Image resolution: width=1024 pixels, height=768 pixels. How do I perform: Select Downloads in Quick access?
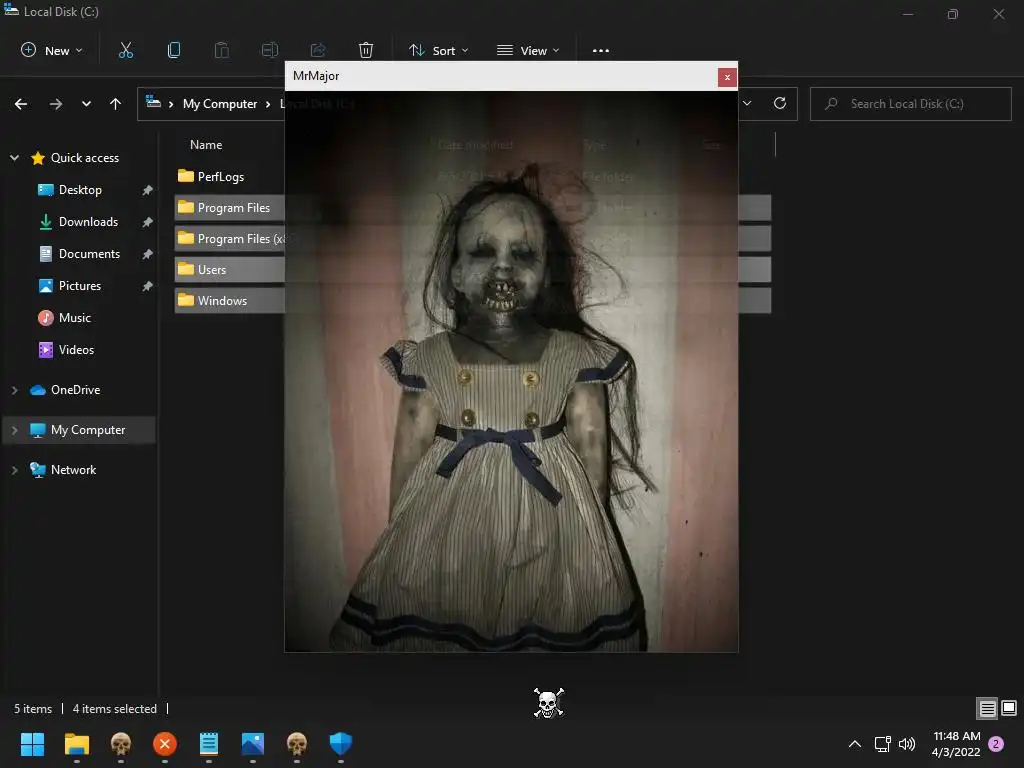pyautogui.click(x=88, y=222)
